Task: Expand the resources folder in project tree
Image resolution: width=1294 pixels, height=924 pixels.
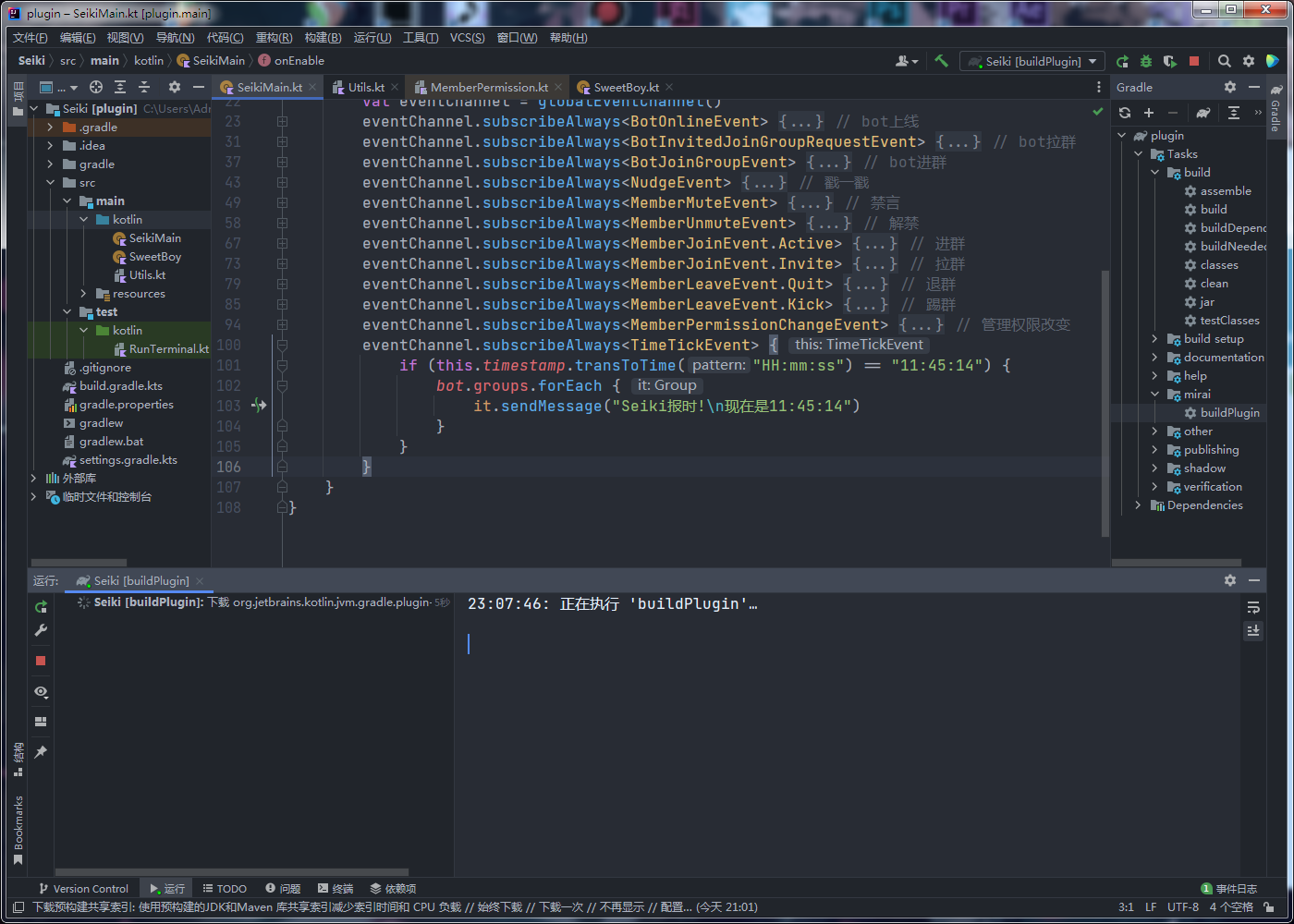Action: [x=84, y=294]
